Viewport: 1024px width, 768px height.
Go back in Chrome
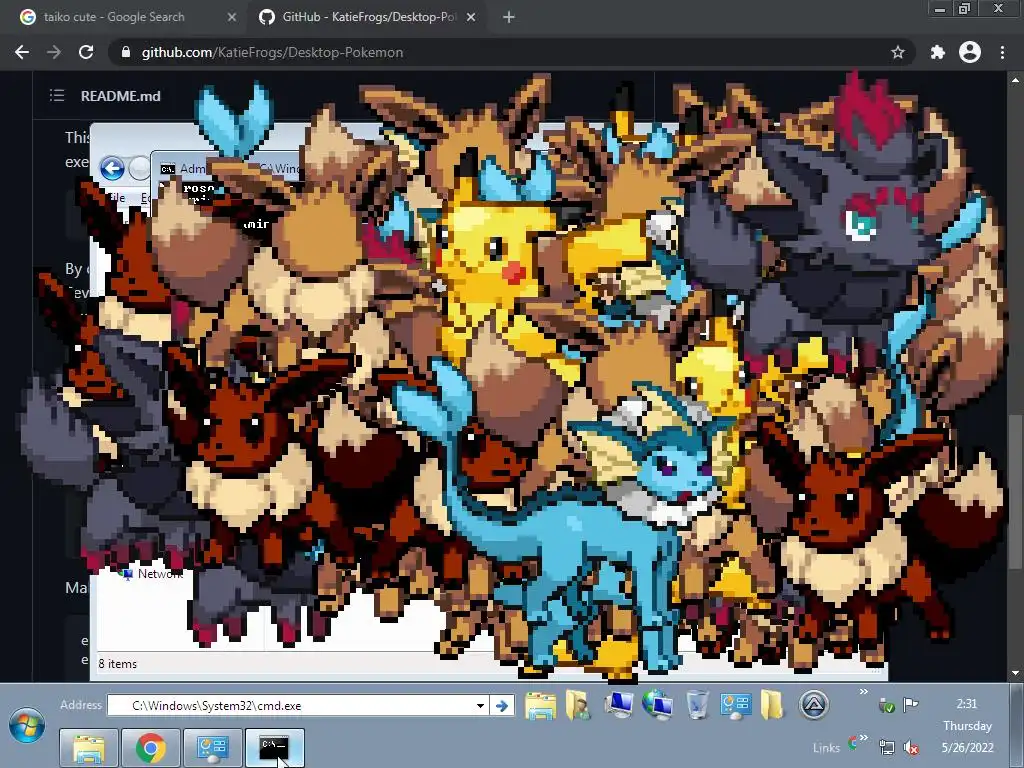click(x=22, y=52)
